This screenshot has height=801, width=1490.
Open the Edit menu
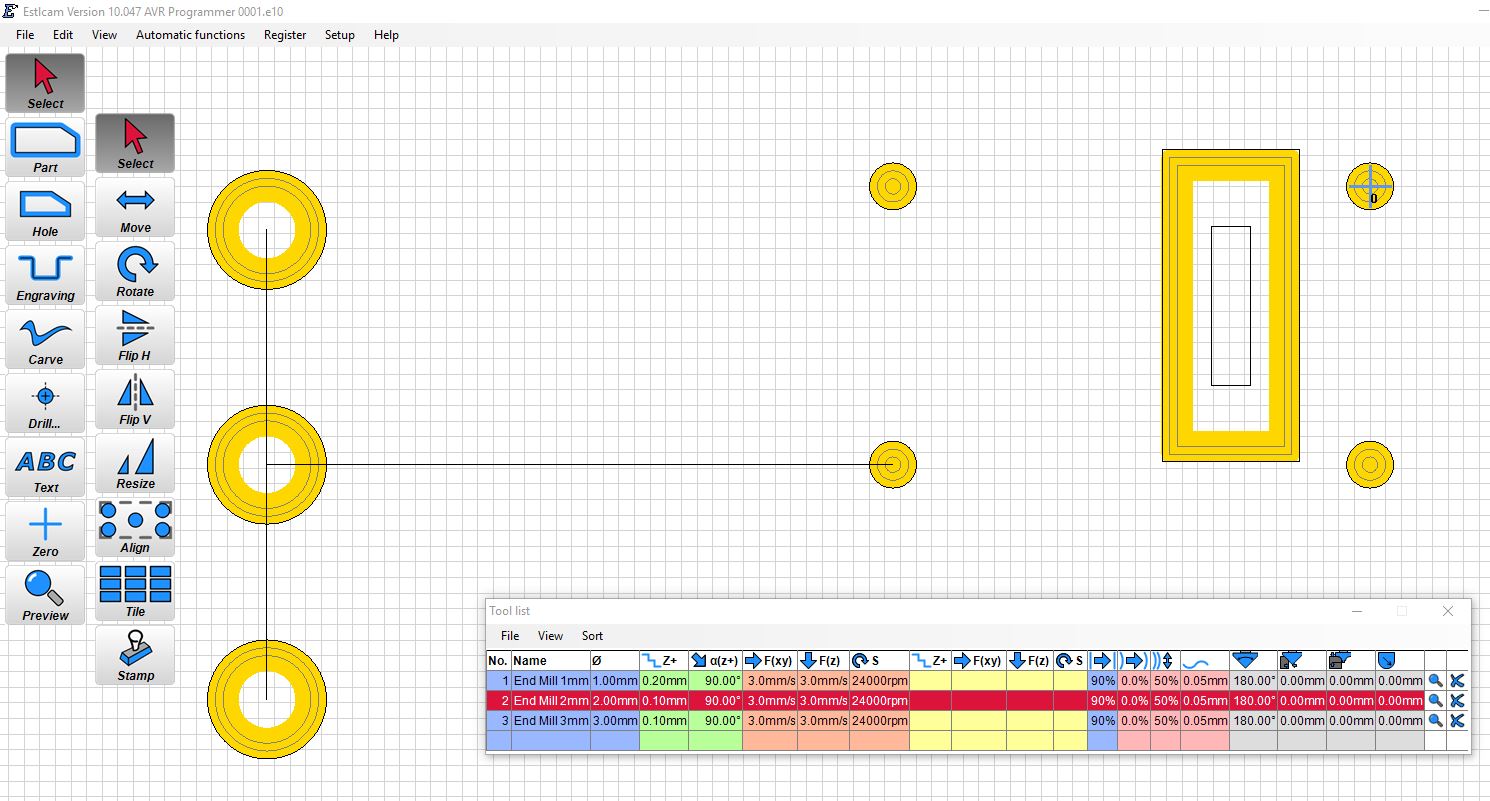coord(63,34)
